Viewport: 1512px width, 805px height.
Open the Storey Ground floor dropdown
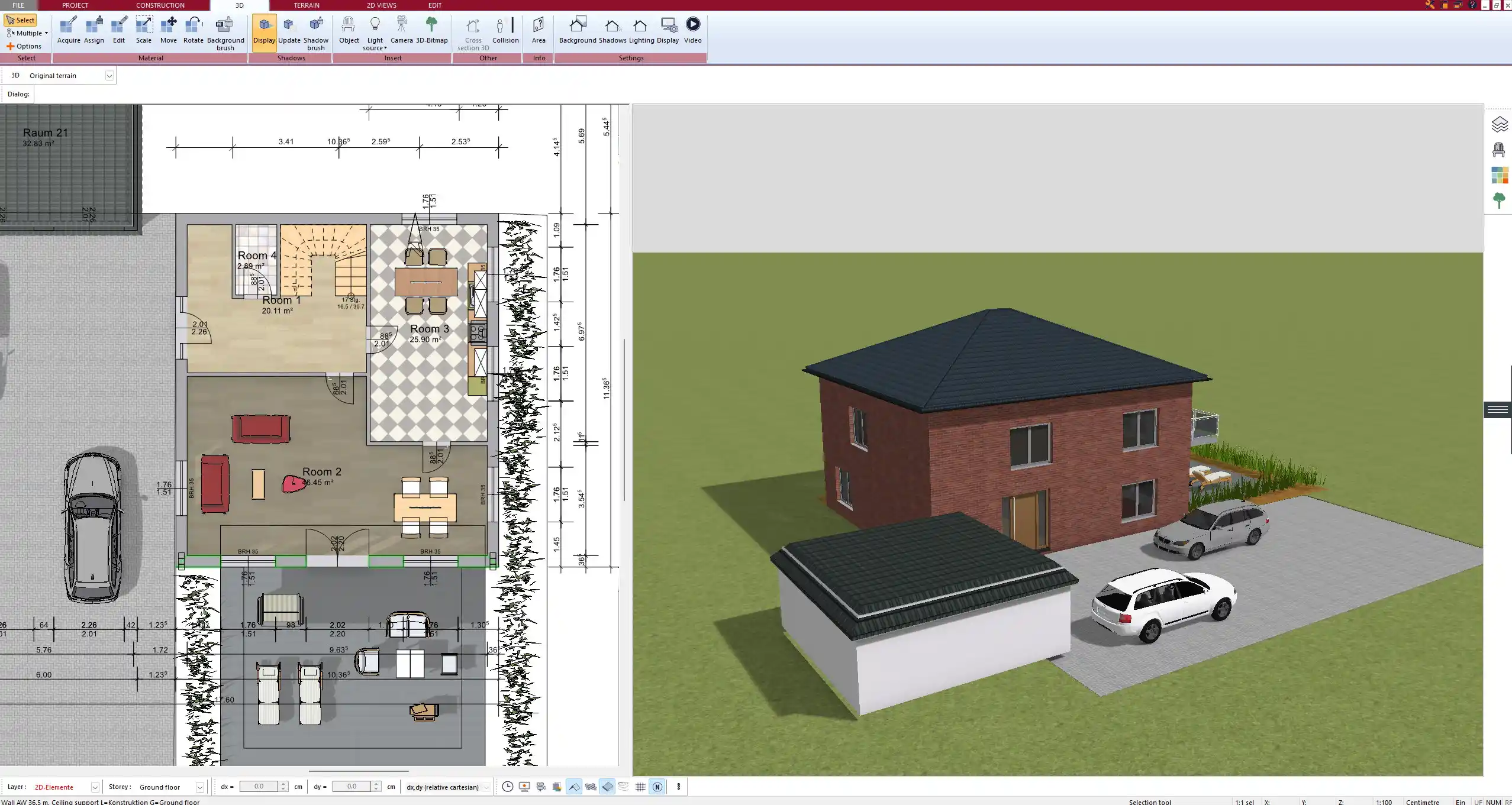[x=199, y=787]
